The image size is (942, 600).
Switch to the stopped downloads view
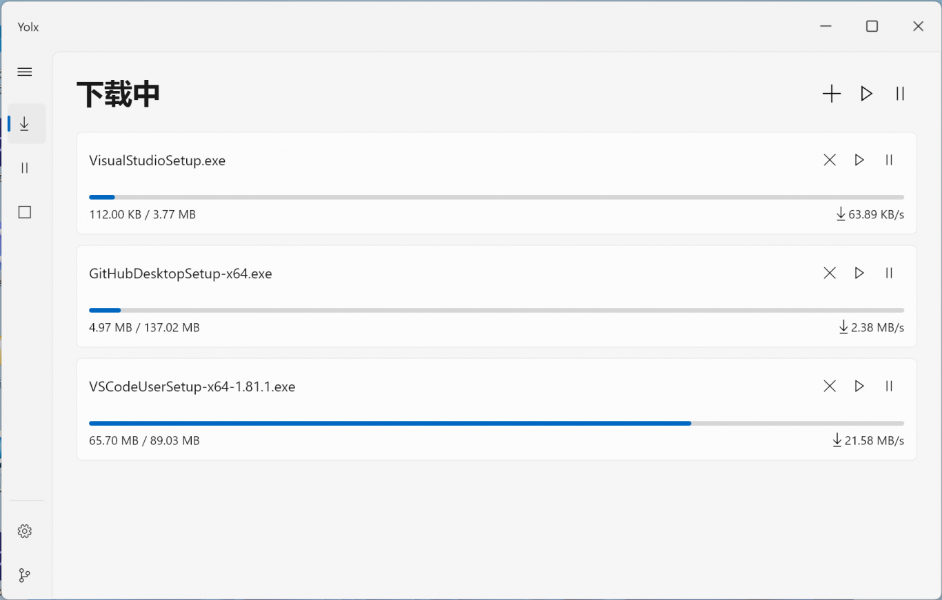click(x=24, y=211)
